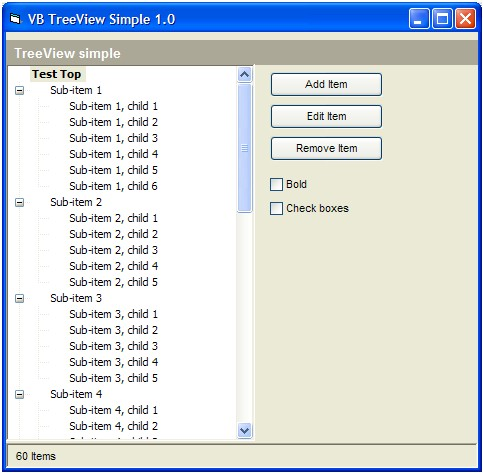Click the TreeView simple header text
This screenshot has height=473, width=483.
tap(67, 54)
